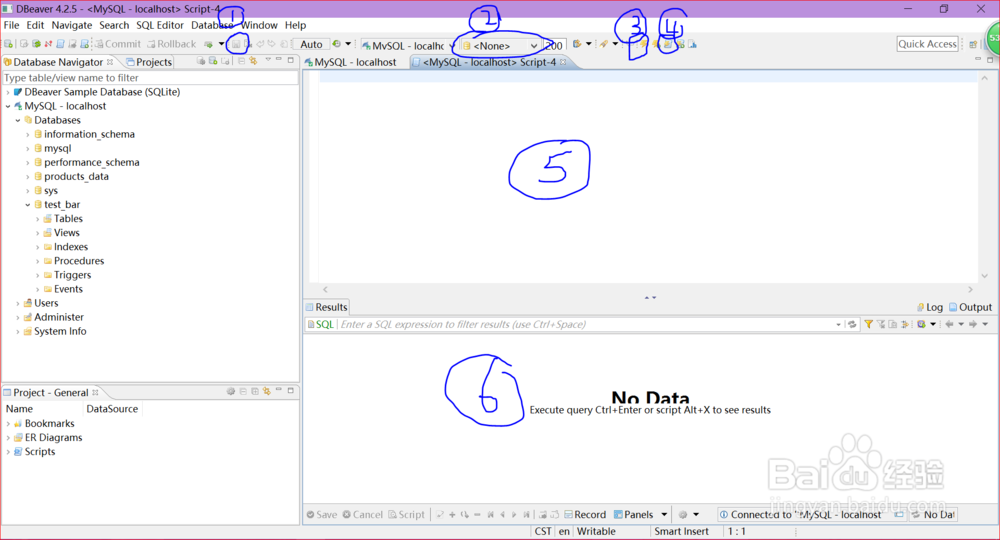Screen dimensions: 1000x540
Task: Select the performance_schema database
Action: pyautogui.click(x=91, y=162)
